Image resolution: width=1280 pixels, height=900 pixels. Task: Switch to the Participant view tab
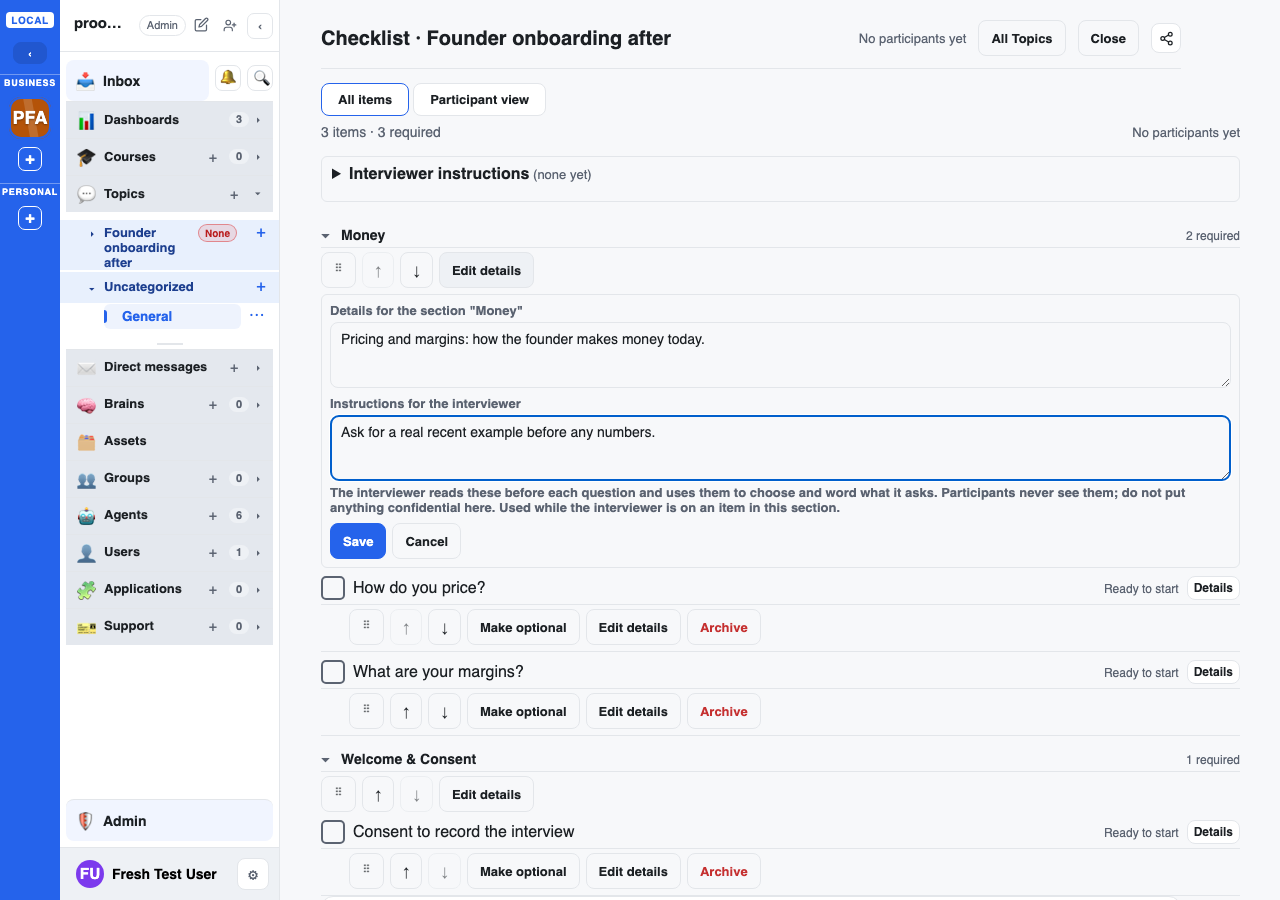pos(479,100)
